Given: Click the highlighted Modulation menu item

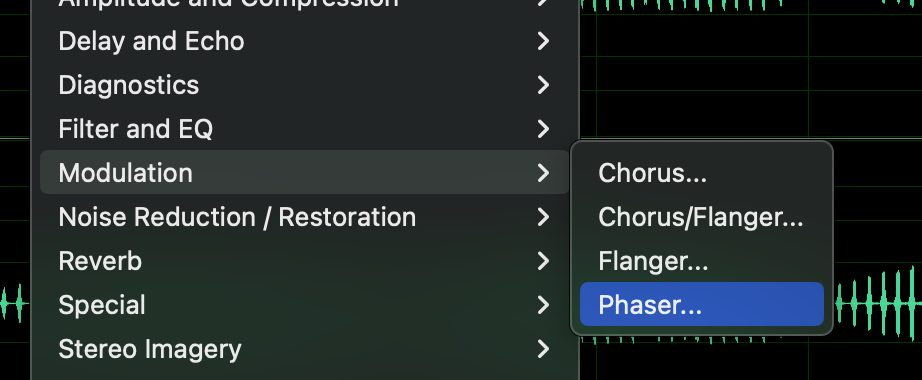Looking at the screenshot, I should (x=305, y=172).
